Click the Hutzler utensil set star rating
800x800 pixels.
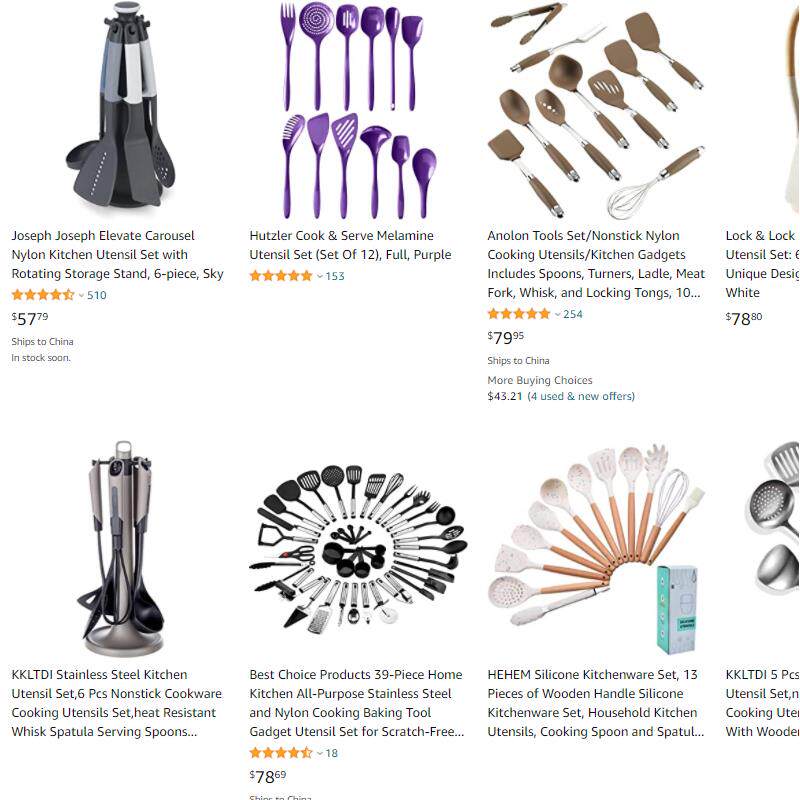pos(281,276)
